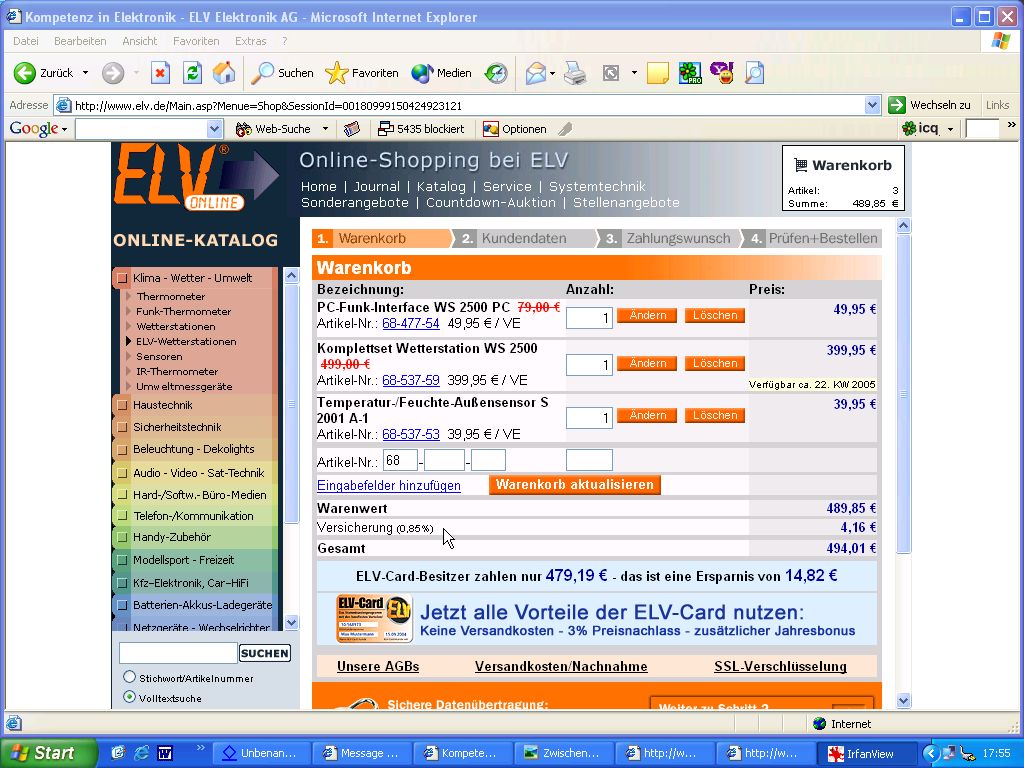This screenshot has width=1024, height=768.
Task: Open the Bearbeiten menu
Action: click(x=80, y=41)
